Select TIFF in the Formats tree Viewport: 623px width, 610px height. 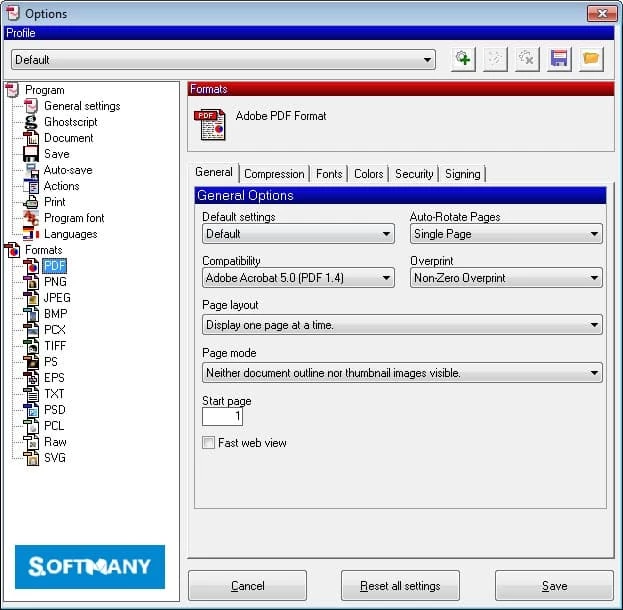coord(55,346)
